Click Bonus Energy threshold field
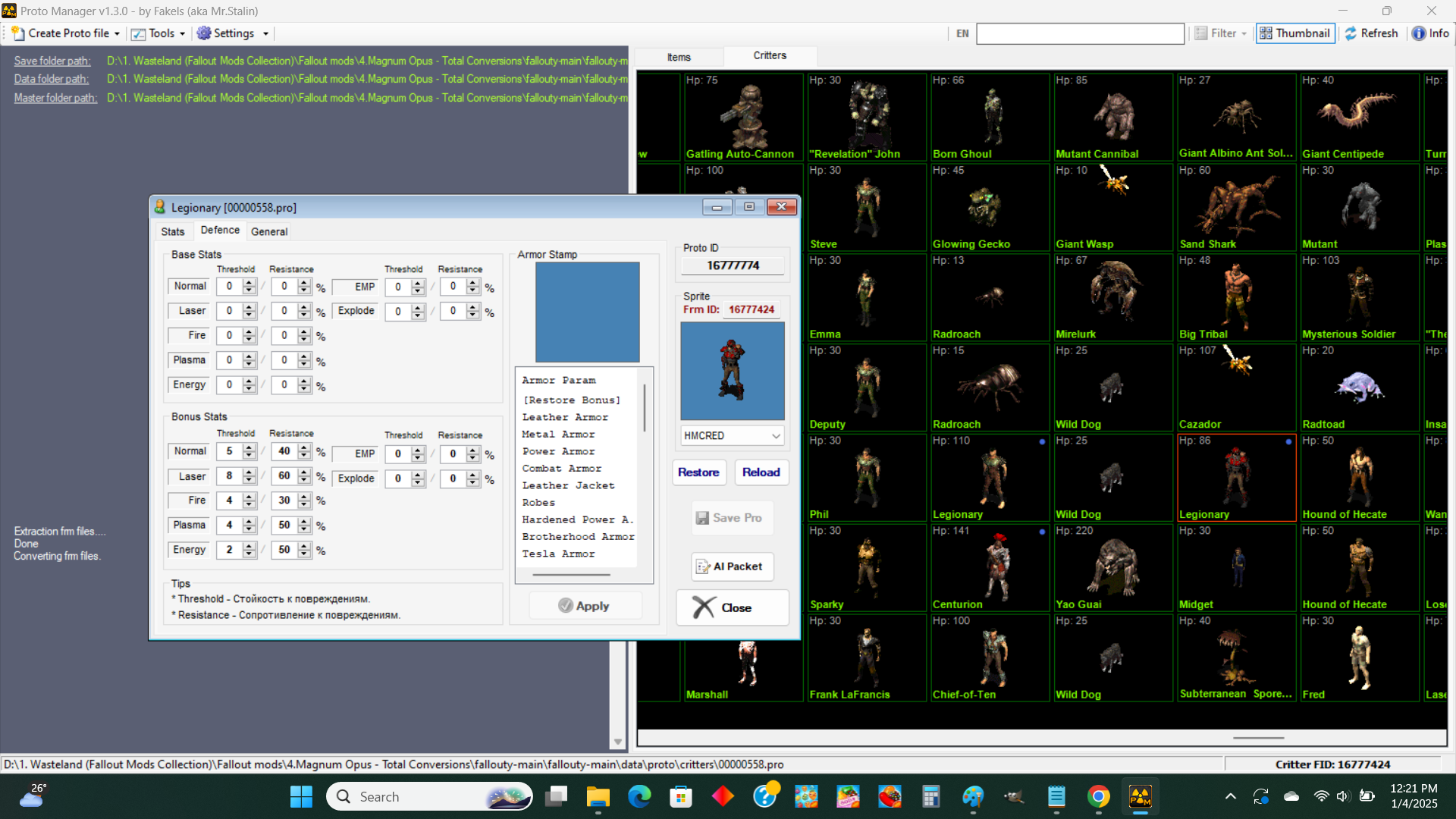Screen dimensions: 1456x819 coord(229,551)
